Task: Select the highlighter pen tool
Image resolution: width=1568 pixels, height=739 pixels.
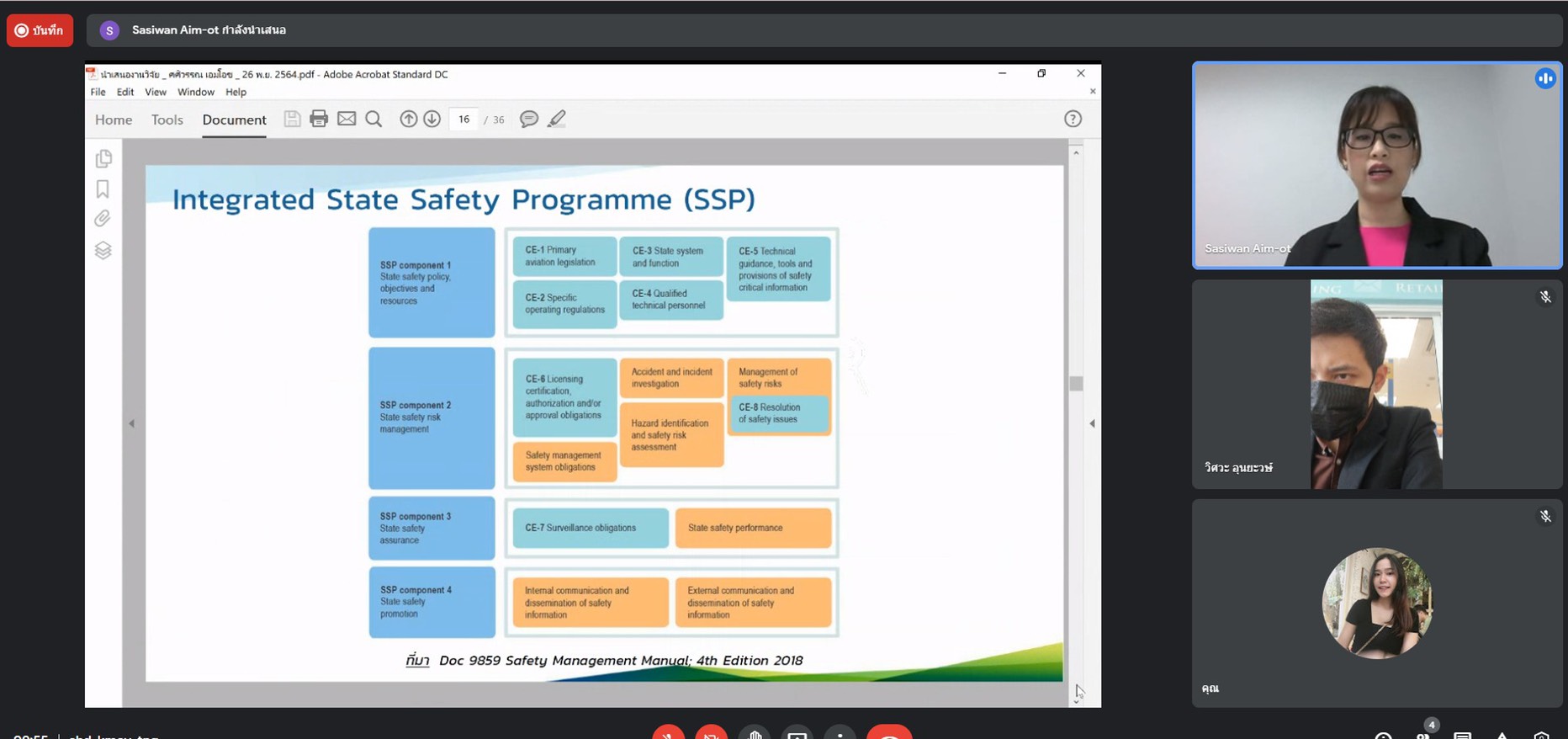Action: [557, 119]
